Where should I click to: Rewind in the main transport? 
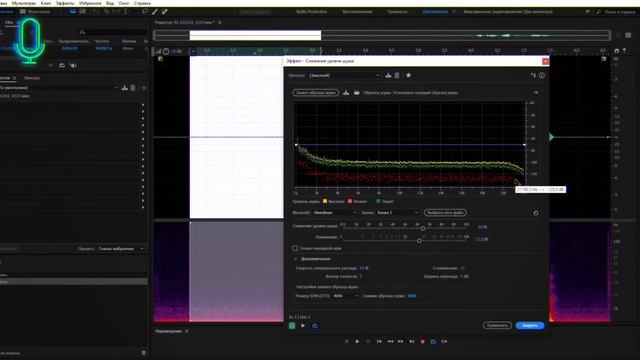point(390,341)
